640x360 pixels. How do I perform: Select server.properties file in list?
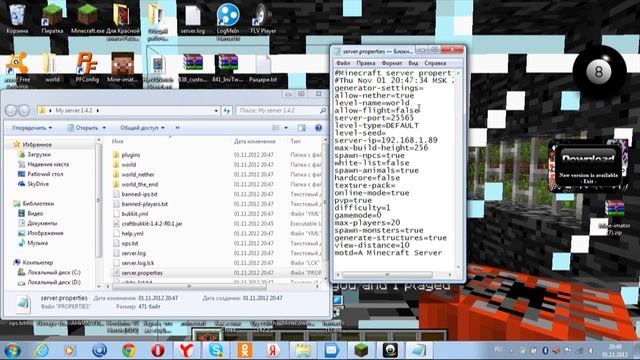[x=142, y=273]
